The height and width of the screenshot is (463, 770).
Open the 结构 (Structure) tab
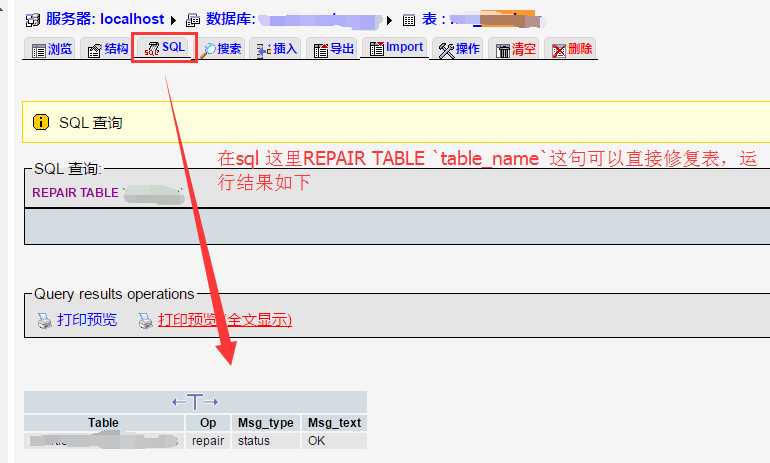[107, 49]
